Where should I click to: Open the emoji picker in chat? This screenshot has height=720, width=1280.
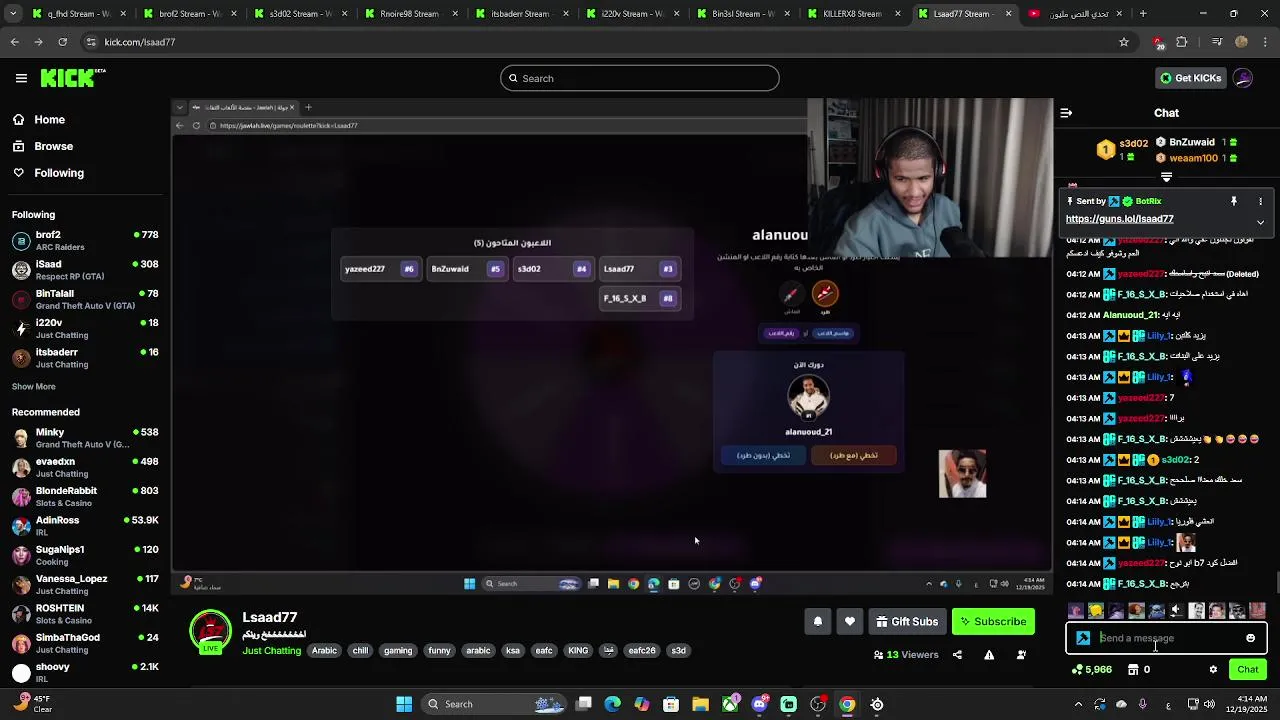(1250, 638)
